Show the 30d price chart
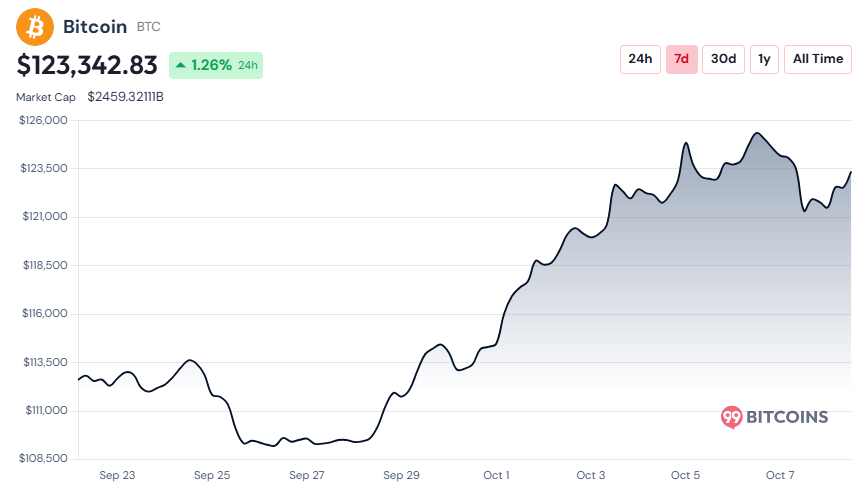The height and width of the screenshot is (499, 866). (723, 59)
